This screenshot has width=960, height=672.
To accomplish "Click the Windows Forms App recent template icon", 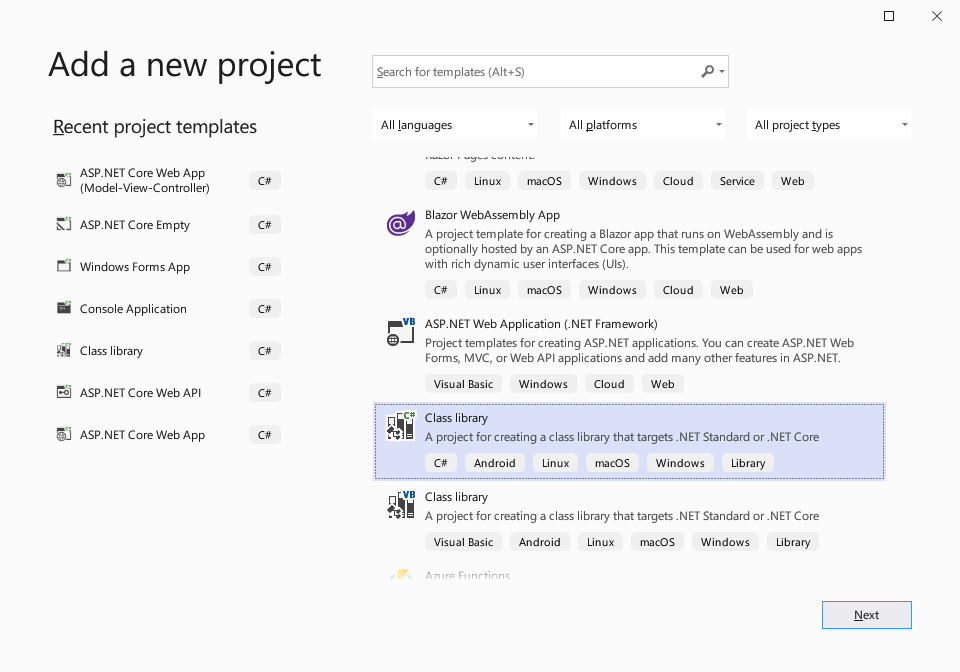I will [64, 266].
